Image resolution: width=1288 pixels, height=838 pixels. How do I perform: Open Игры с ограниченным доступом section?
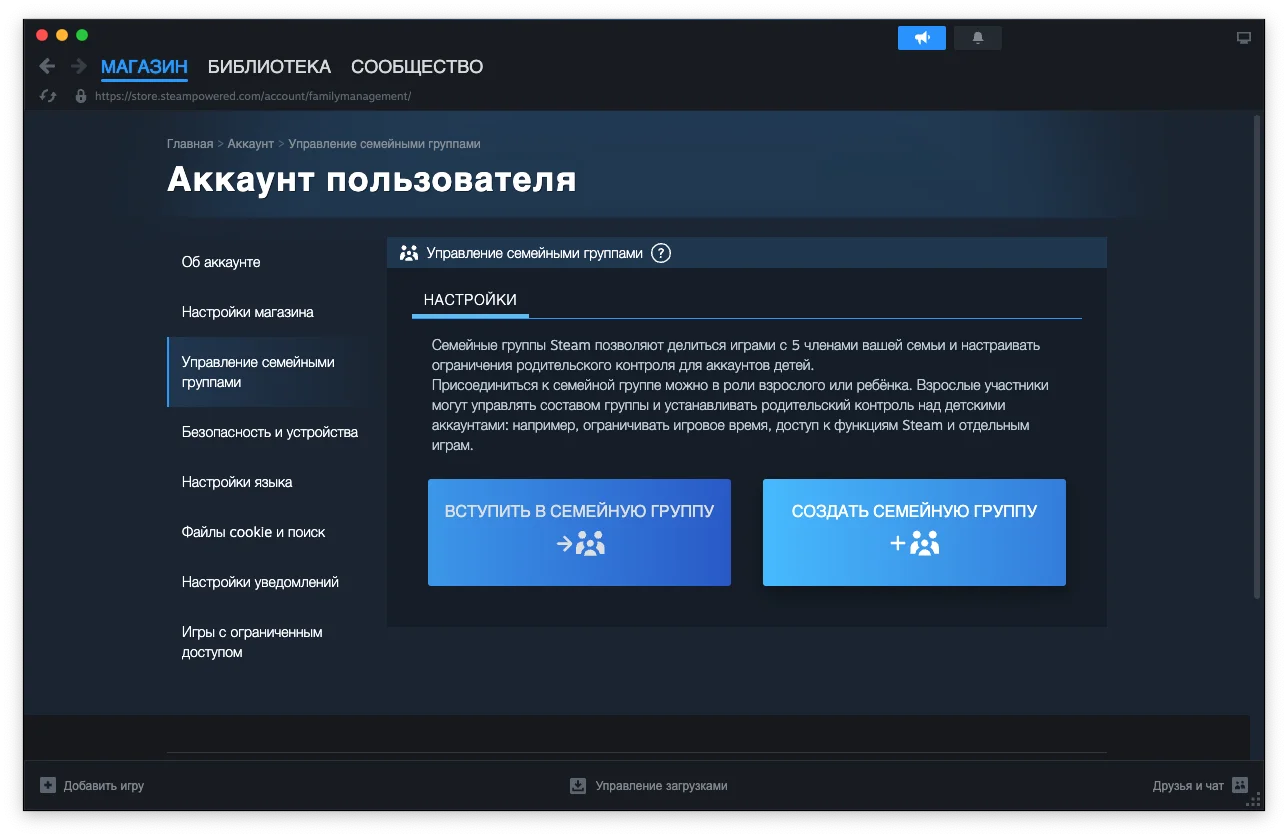(x=252, y=642)
